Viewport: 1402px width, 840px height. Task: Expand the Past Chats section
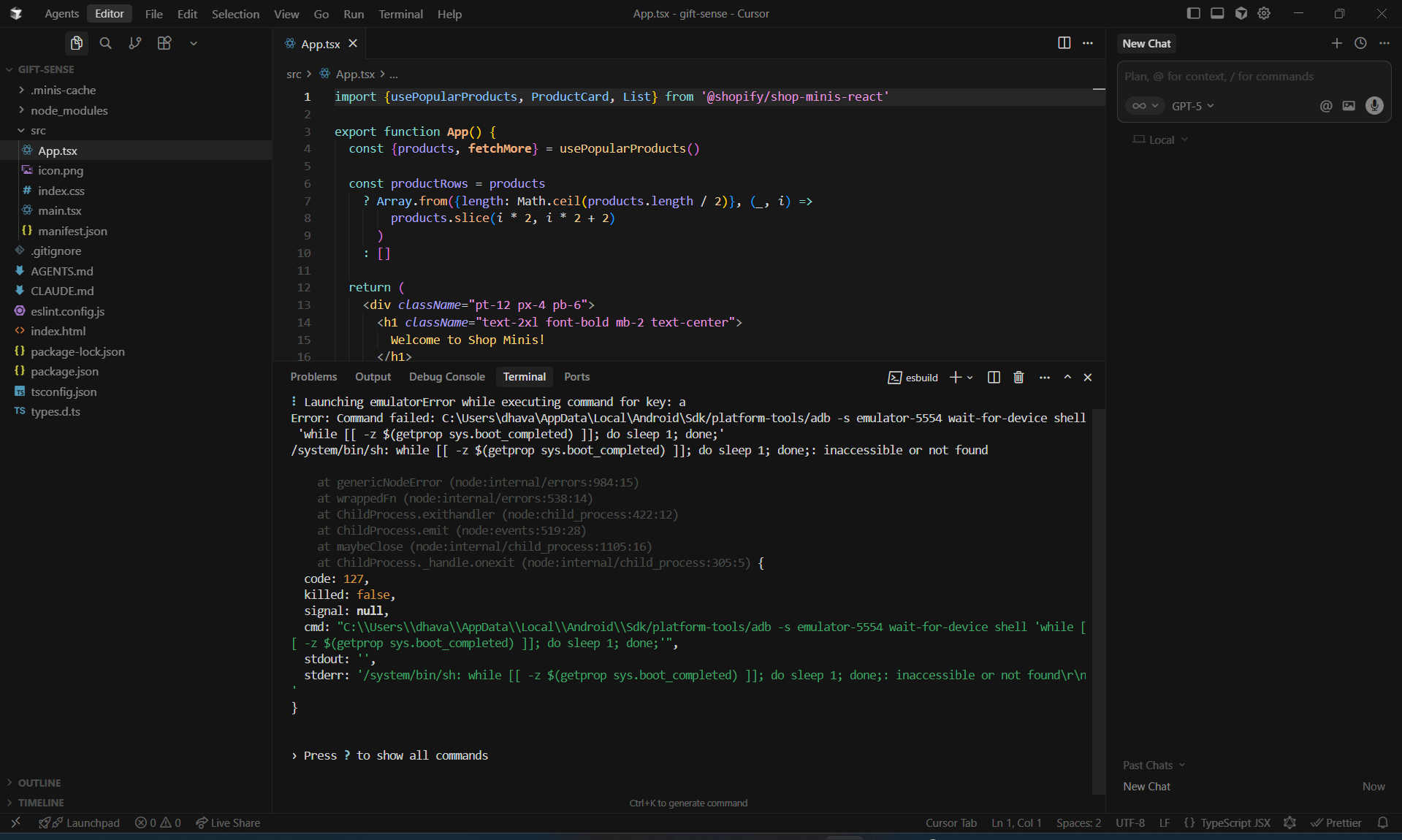(1154, 765)
